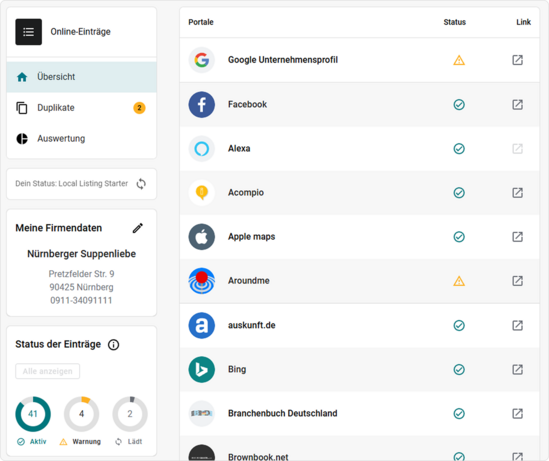The height and width of the screenshot is (461, 549).
Task: Click the Facebook logo icon
Action: point(202,105)
